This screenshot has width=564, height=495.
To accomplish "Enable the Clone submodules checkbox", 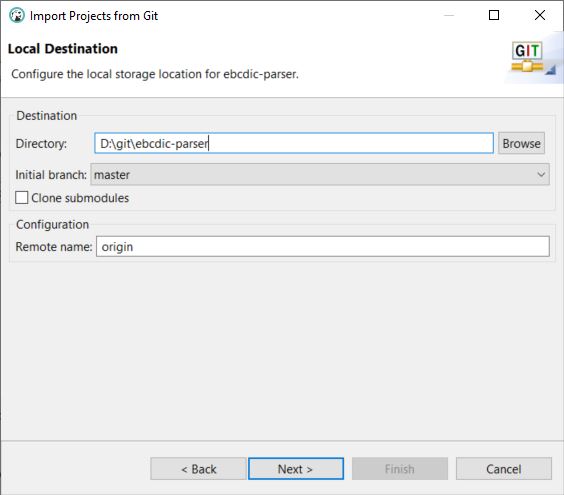I will [22, 197].
